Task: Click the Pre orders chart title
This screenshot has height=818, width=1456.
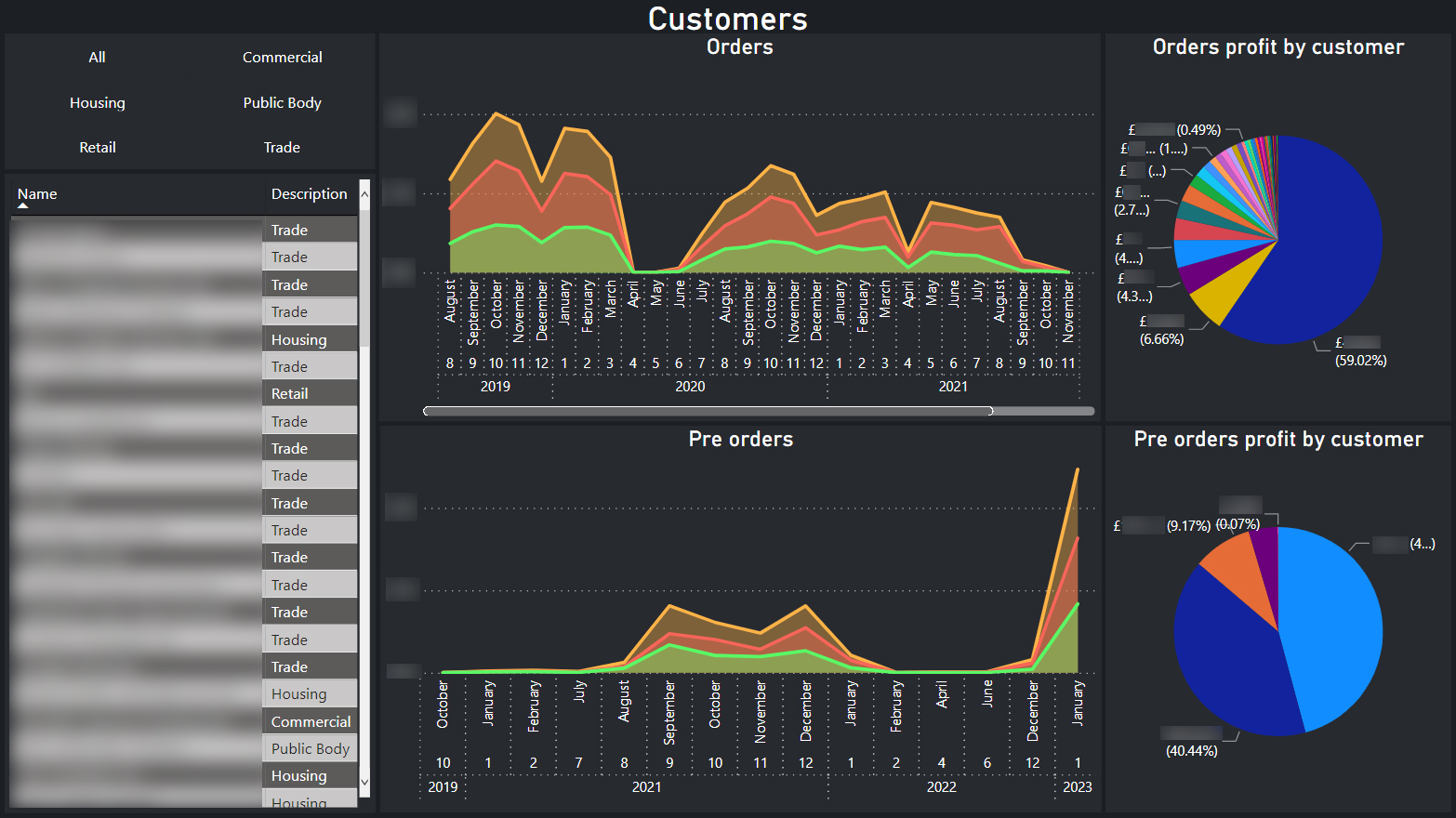Action: pyautogui.click(x=741, y=440)
